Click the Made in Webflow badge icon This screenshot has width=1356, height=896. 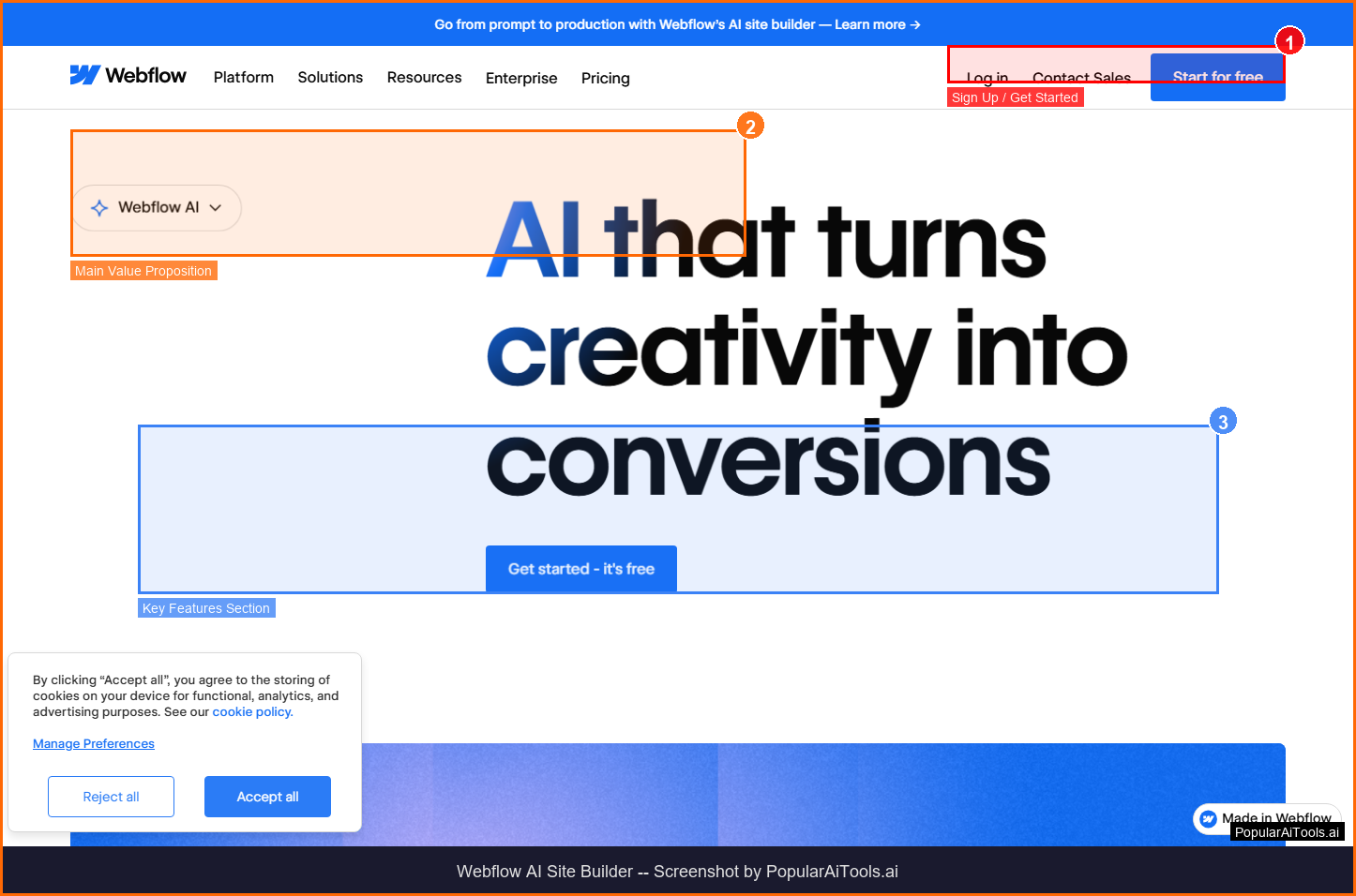[x=1209, y=818]
